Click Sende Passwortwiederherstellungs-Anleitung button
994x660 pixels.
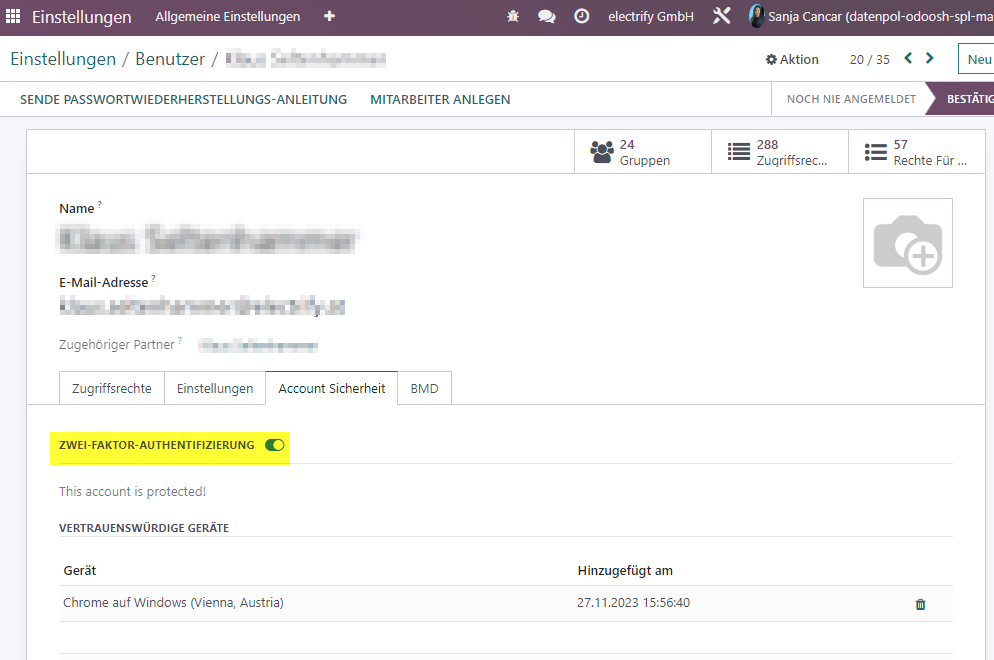(x=183, y=100)
